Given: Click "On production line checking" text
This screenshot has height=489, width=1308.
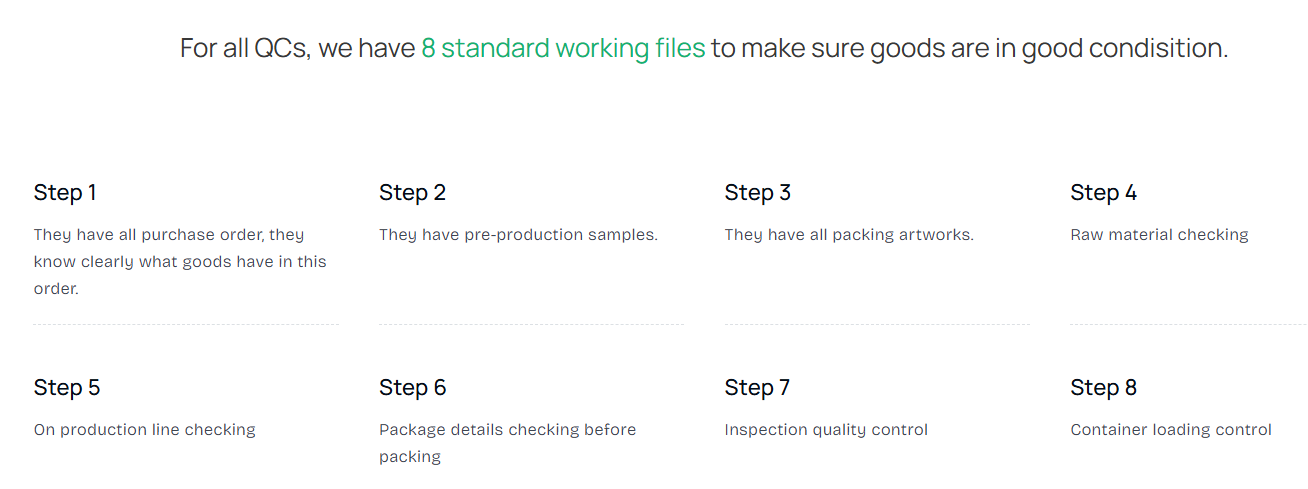Looking at the screenshot, I should (x=145, y=430).
